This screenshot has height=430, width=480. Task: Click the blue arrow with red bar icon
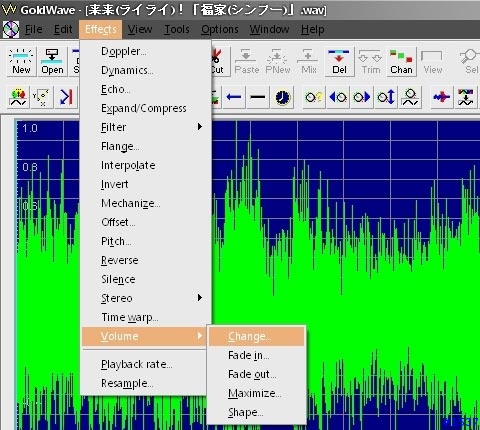tap(66, 97)
